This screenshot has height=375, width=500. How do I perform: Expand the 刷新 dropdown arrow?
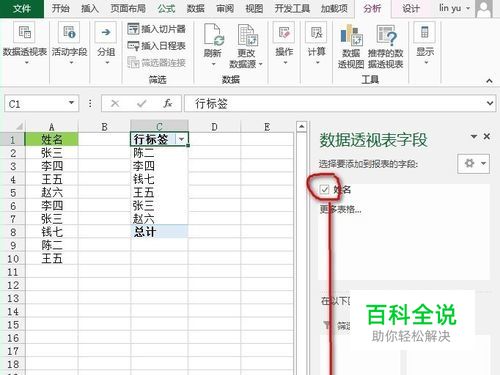[213, 64]
